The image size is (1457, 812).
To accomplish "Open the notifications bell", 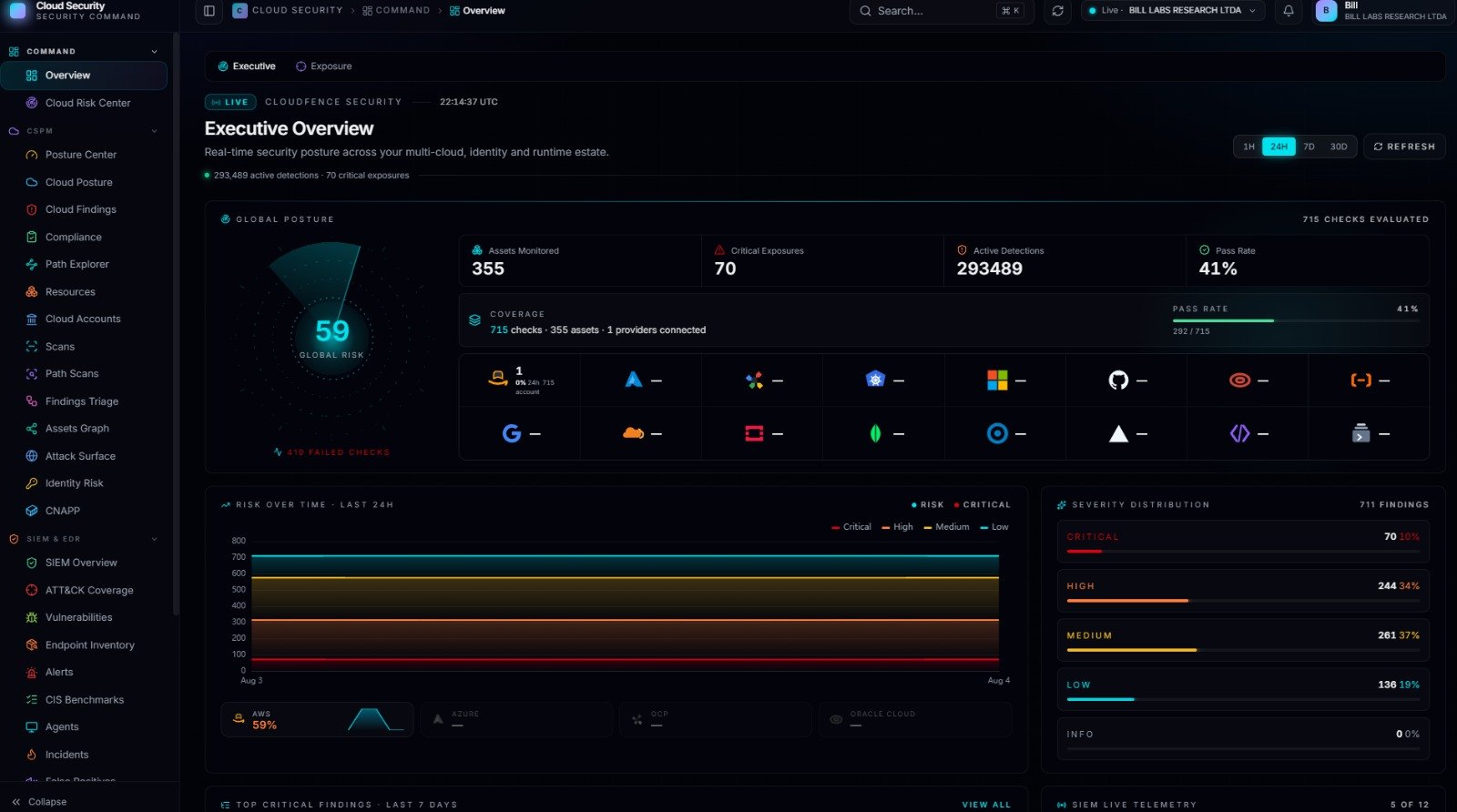I will click(1289, 11).
